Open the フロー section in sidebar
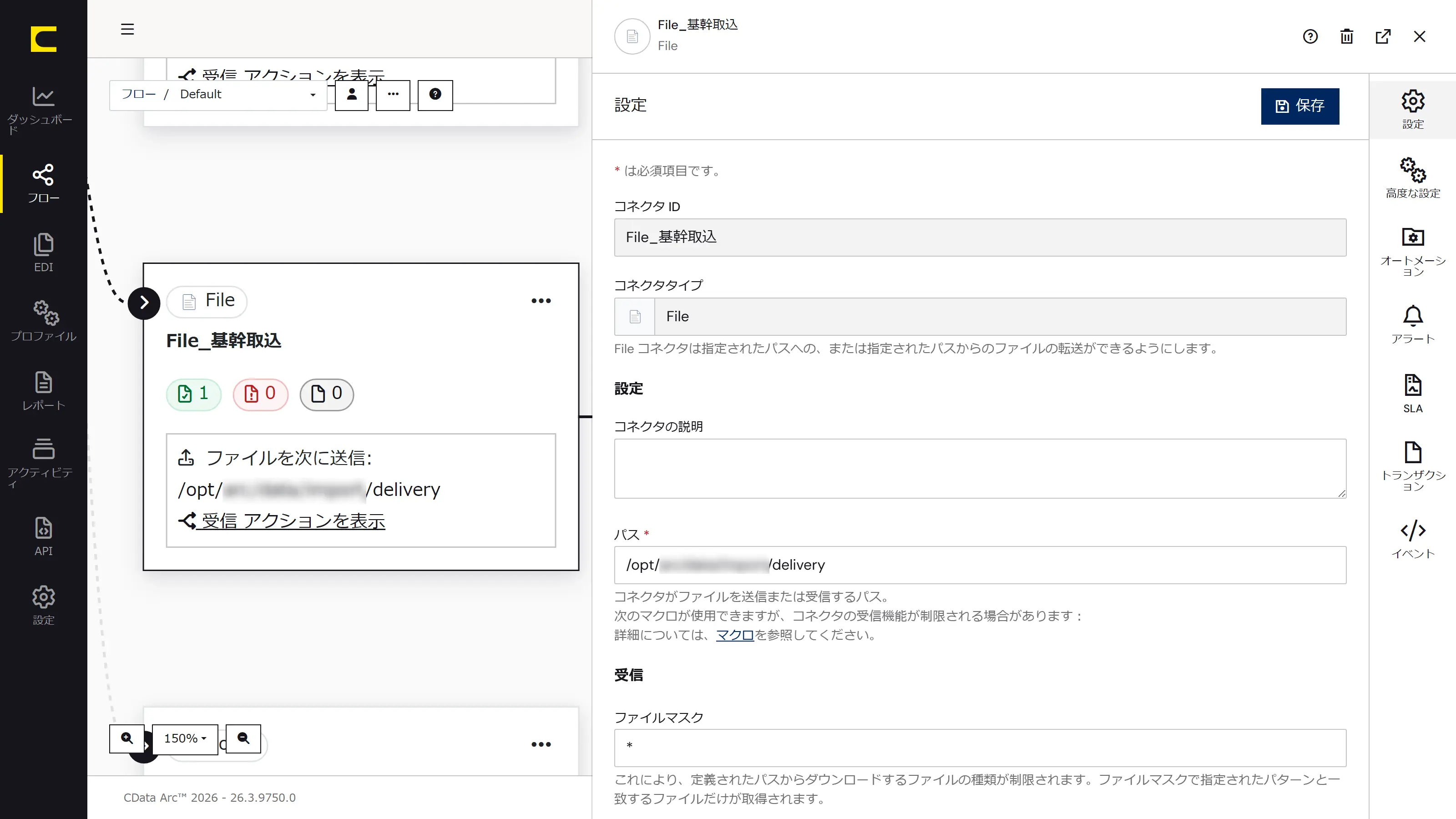1456x819 pixels. tap(44, 184)
